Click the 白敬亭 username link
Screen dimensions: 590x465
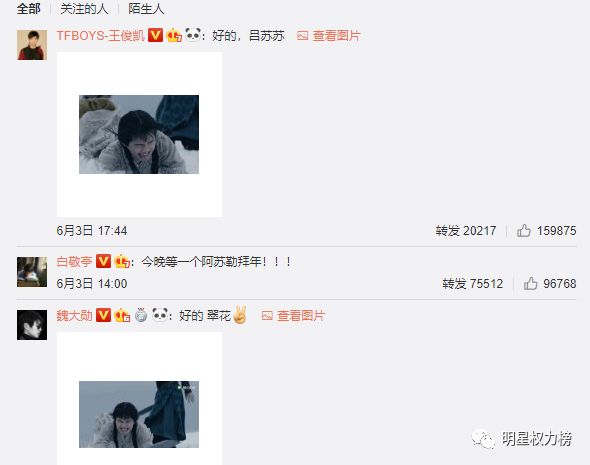point(75,261)
